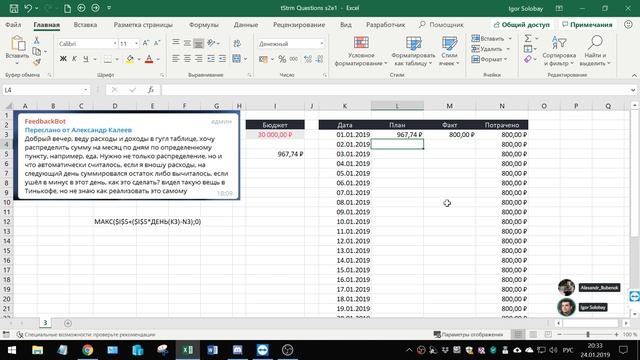Open Format as table (Форматировать как таблицу)
The image size is (640, 360).
[413, 51]
